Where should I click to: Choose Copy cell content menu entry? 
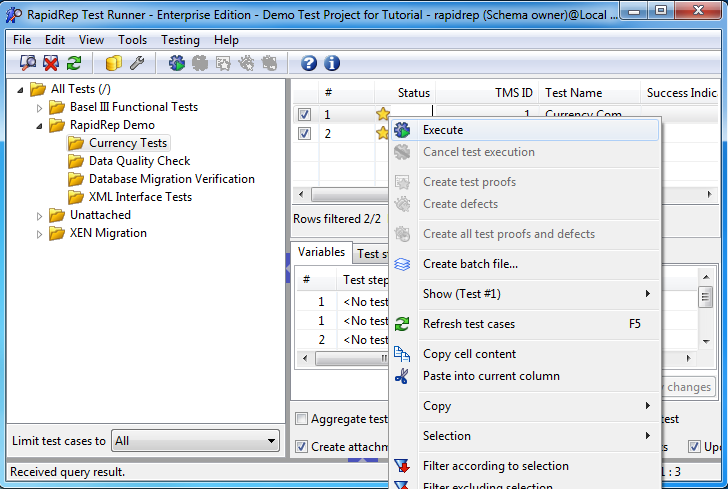coord(525,354)
